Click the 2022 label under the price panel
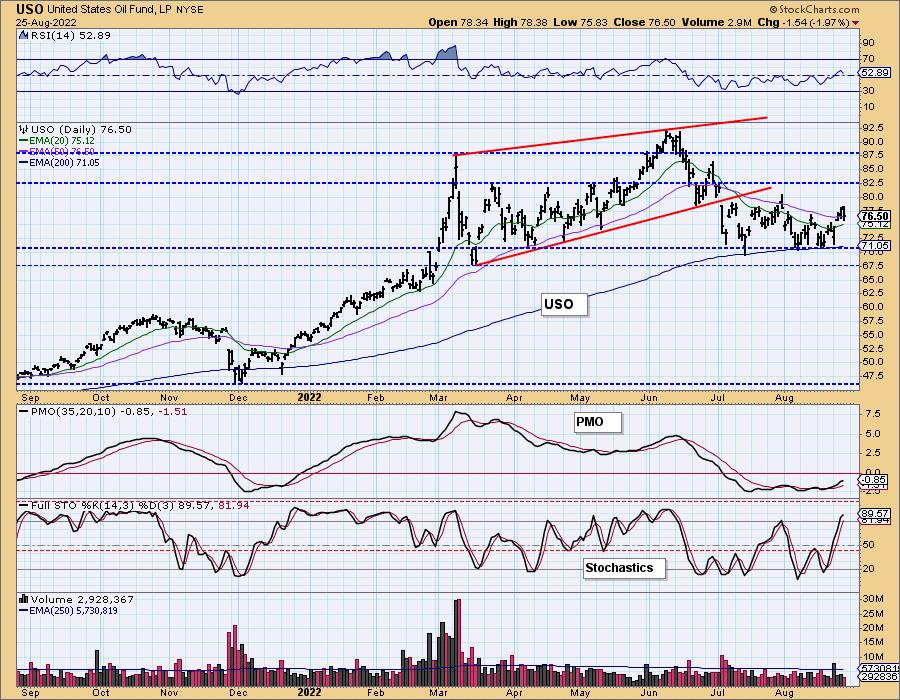Viewport: 900px width, 700px height. [x=309, y=397]
